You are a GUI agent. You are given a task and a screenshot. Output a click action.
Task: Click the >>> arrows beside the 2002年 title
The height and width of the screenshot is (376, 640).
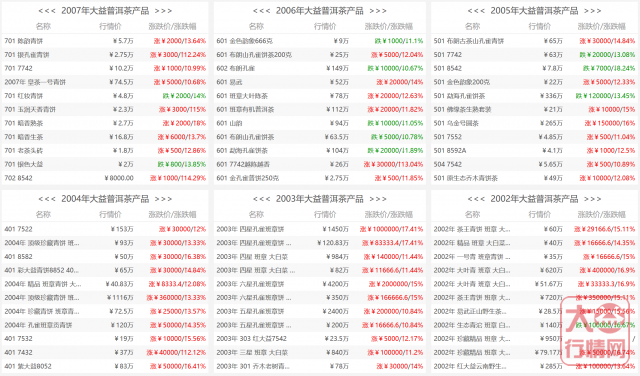pyautogui.click(x=593, y=199)
